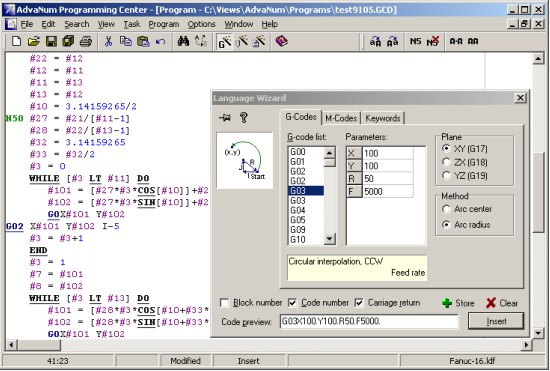Image resolution: width=550 pixels, height=371 pixels.
Task: Toggle the G-code wizard wand icon
Action: pyautogui.click(x=224, y=42)
